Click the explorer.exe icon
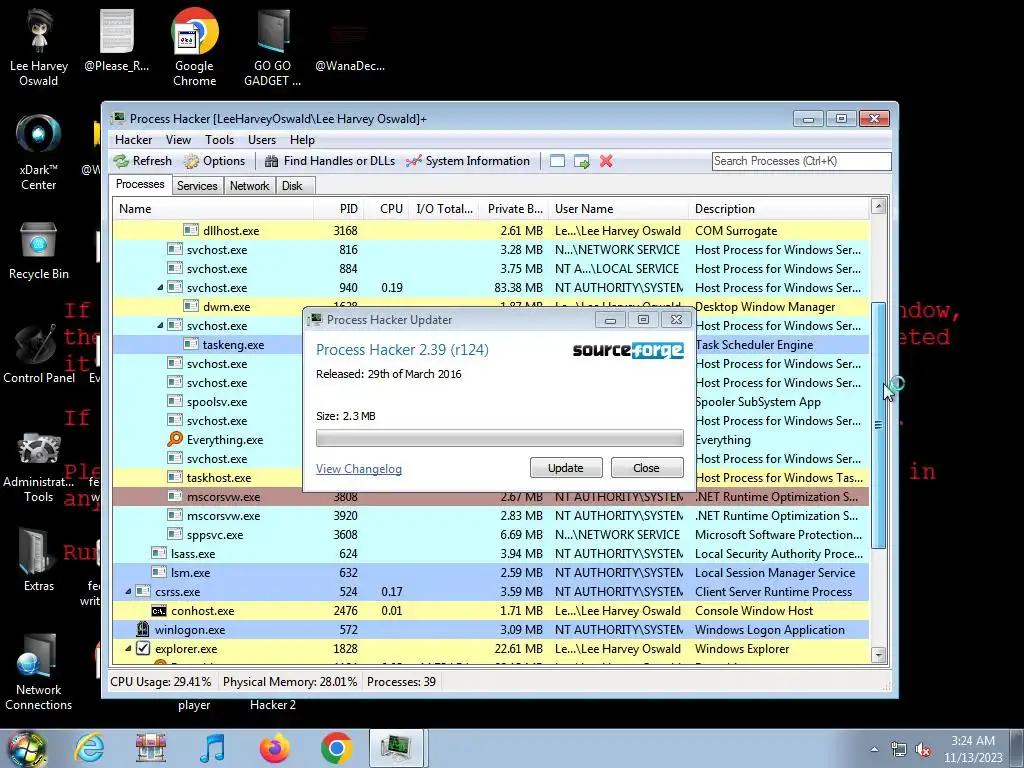This screenshot has height=768, width=1024. point(142,648)
